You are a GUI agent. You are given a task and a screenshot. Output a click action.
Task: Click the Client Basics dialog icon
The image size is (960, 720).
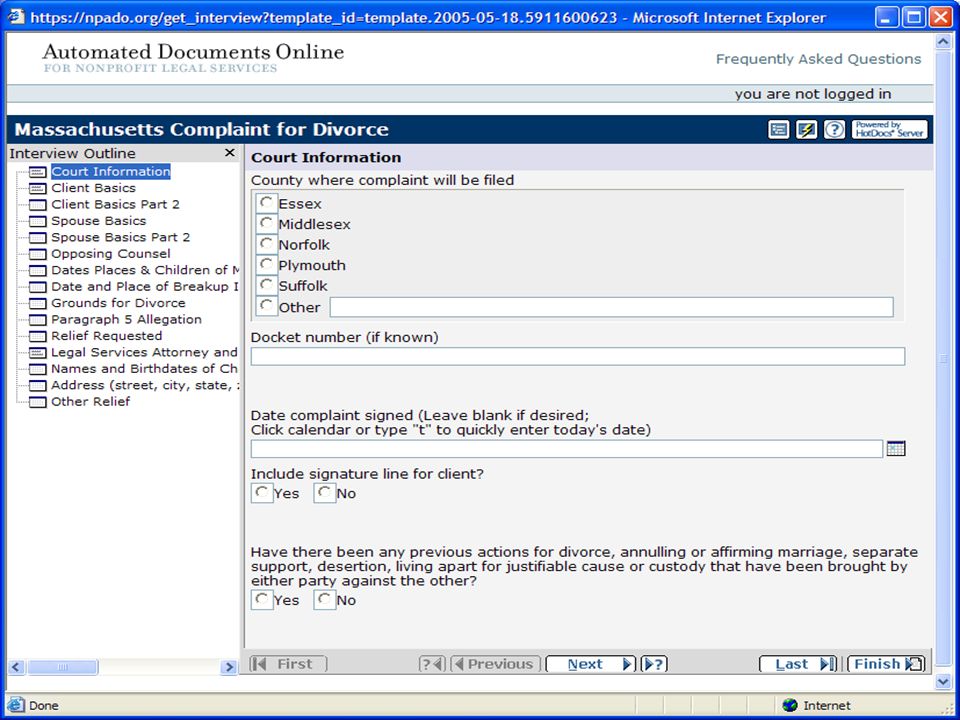[37, 189]
